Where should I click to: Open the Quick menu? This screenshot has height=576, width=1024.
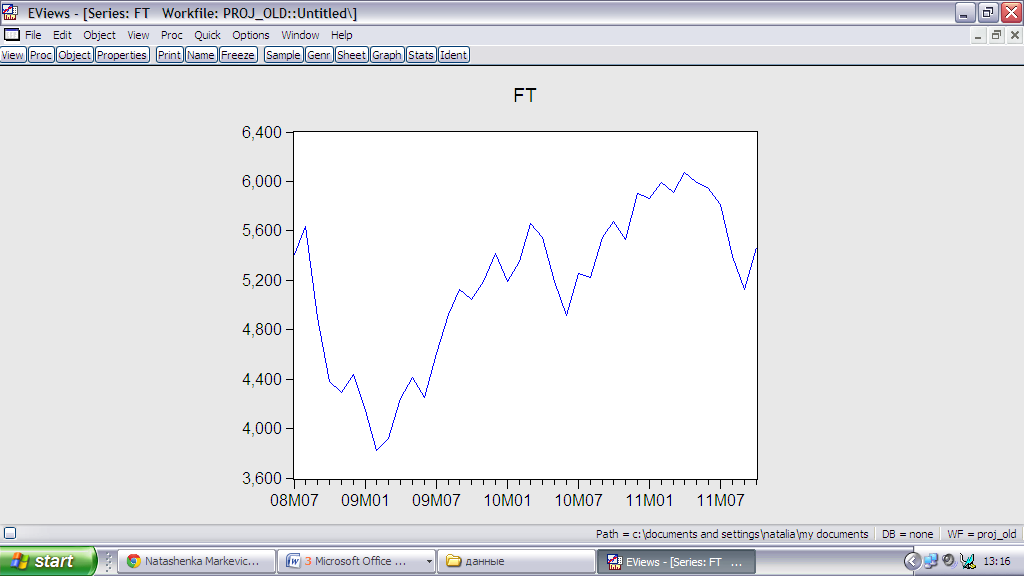207,35
